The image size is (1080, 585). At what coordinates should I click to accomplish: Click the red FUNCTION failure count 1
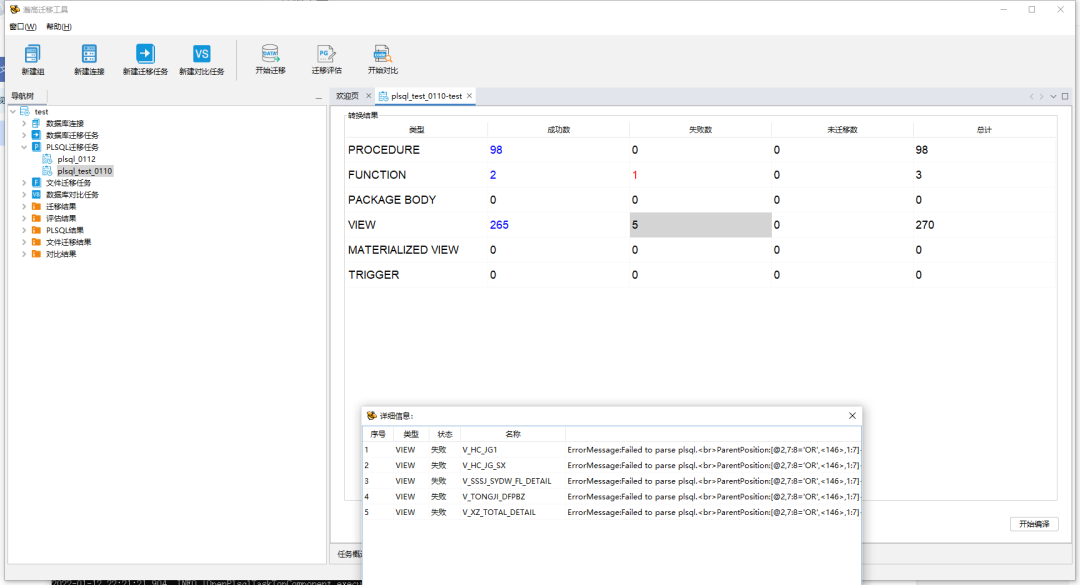click(x=634, y=175)
